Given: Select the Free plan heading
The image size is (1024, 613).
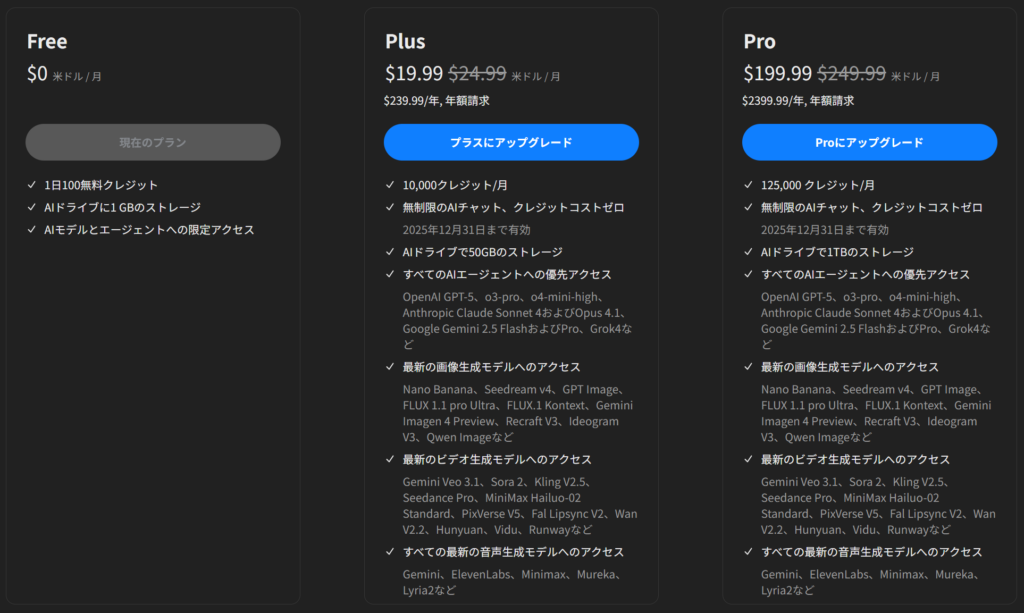Looking at the screenshot, I should [x=47, y=41].
